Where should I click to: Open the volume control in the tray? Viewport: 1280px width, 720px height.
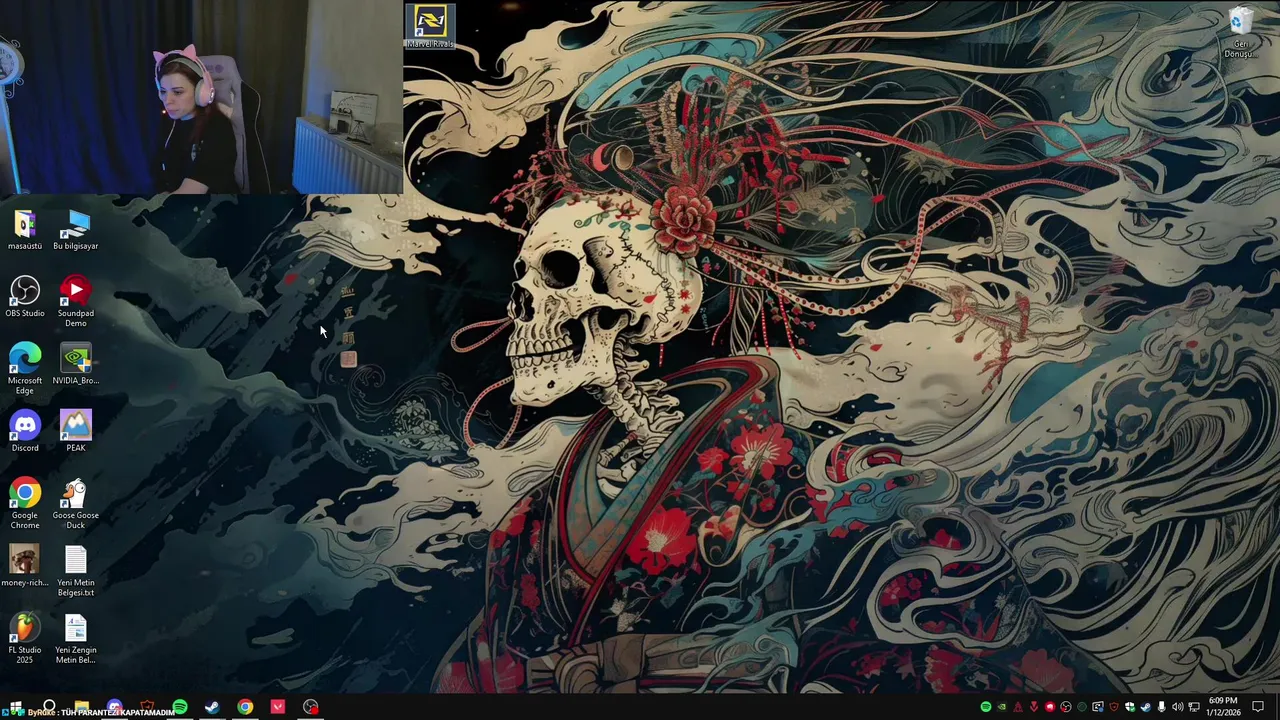[x=1177, y=707]
